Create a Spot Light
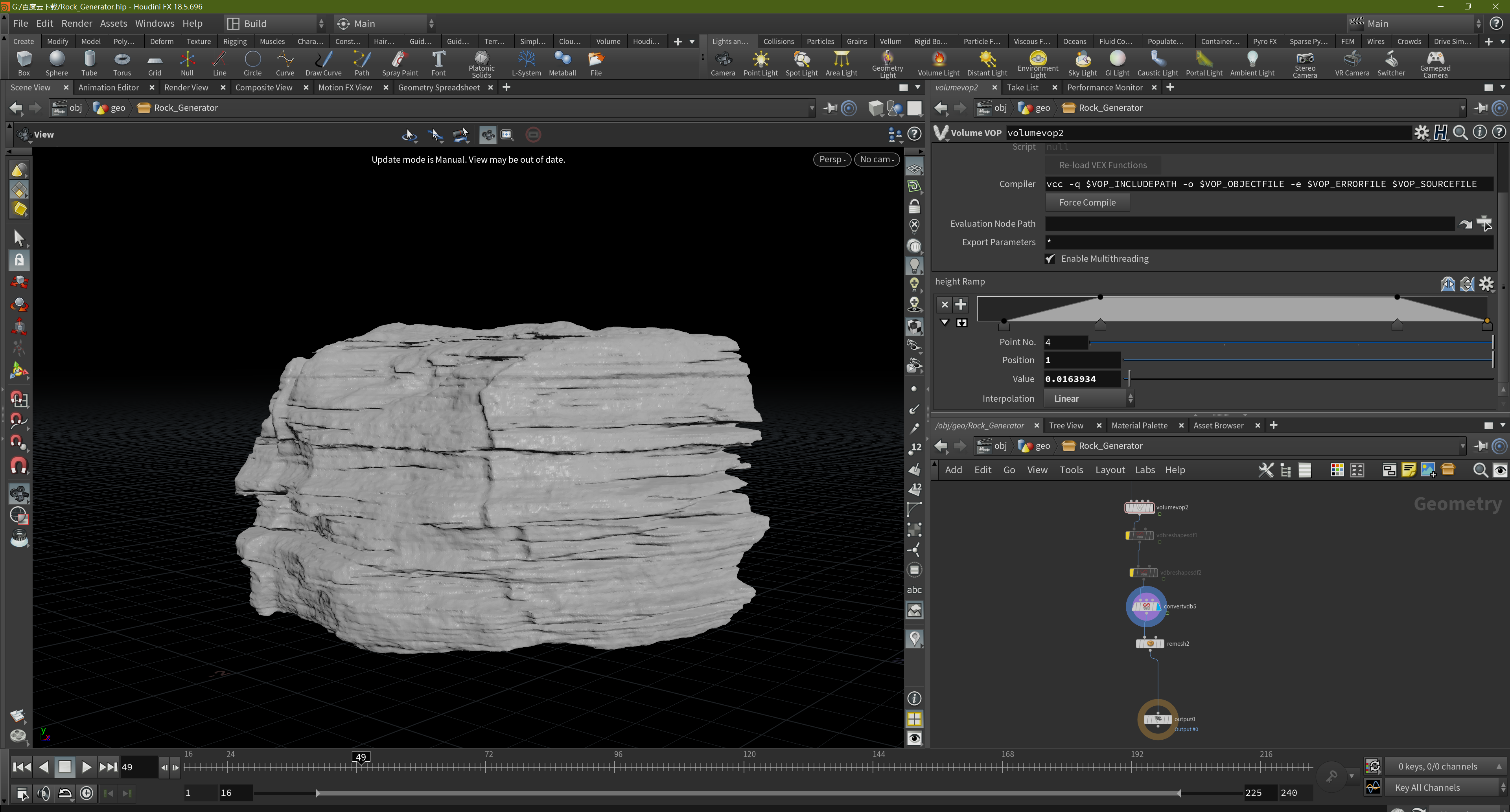1510x812 pixels. click(x=801, y=63)
